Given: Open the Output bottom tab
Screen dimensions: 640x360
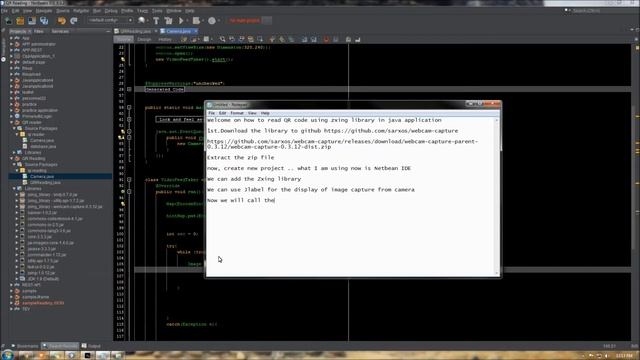Looking at the screenshot, I should pyautogui.click(x=91, y=346).
